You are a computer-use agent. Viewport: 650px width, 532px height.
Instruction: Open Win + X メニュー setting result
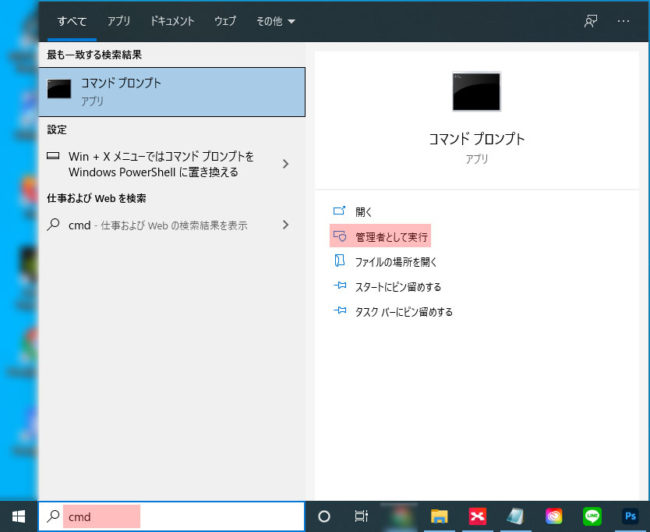click(x=161, y=164)
